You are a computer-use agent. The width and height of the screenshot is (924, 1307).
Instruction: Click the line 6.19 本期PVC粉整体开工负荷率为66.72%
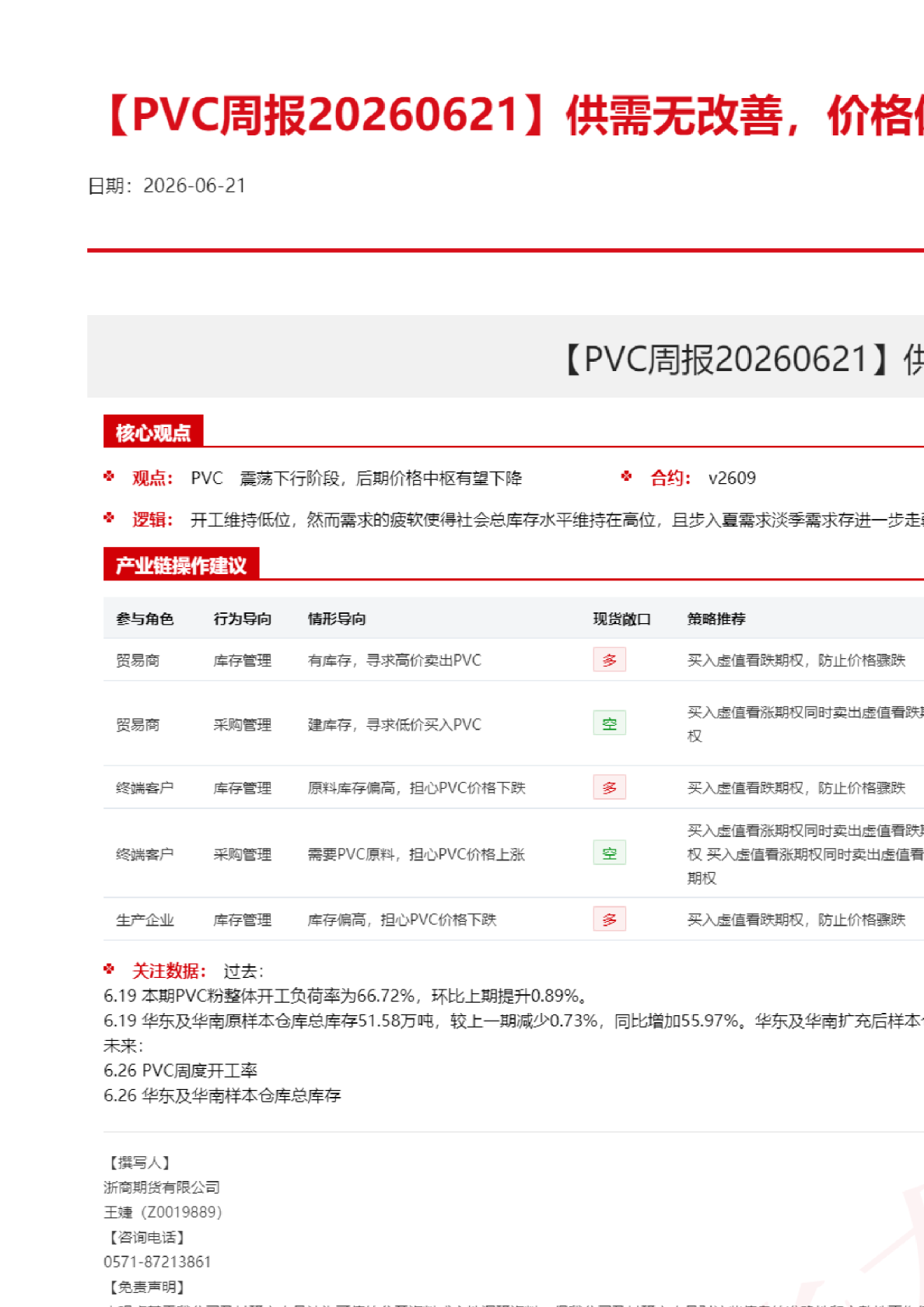coord(347,996)
